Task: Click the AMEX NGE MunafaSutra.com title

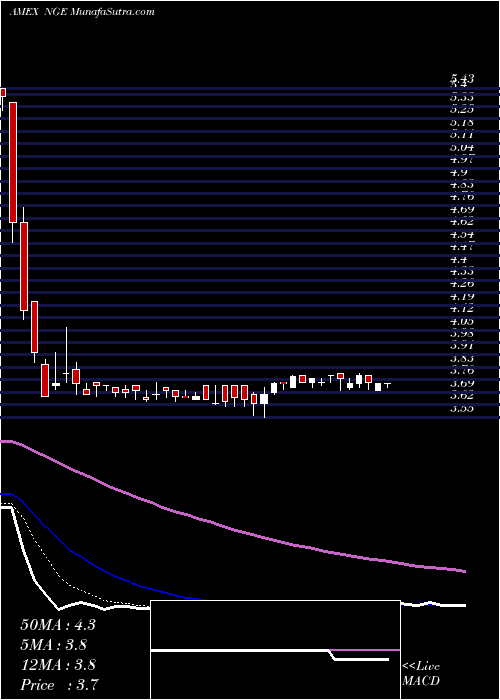Action: coord(82,12)
